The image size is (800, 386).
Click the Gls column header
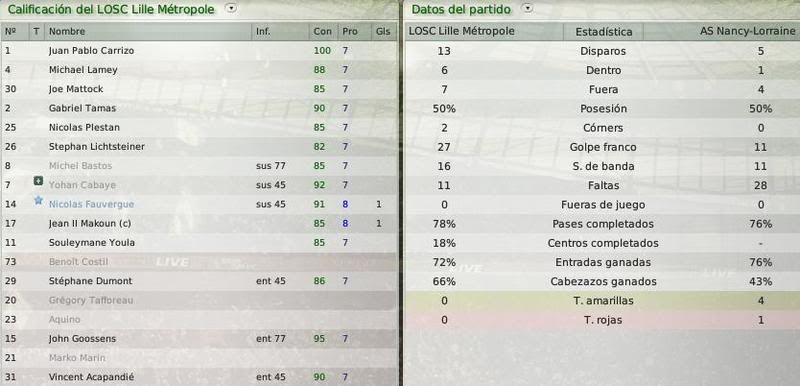pyautogui.click(x=383, y=31)
